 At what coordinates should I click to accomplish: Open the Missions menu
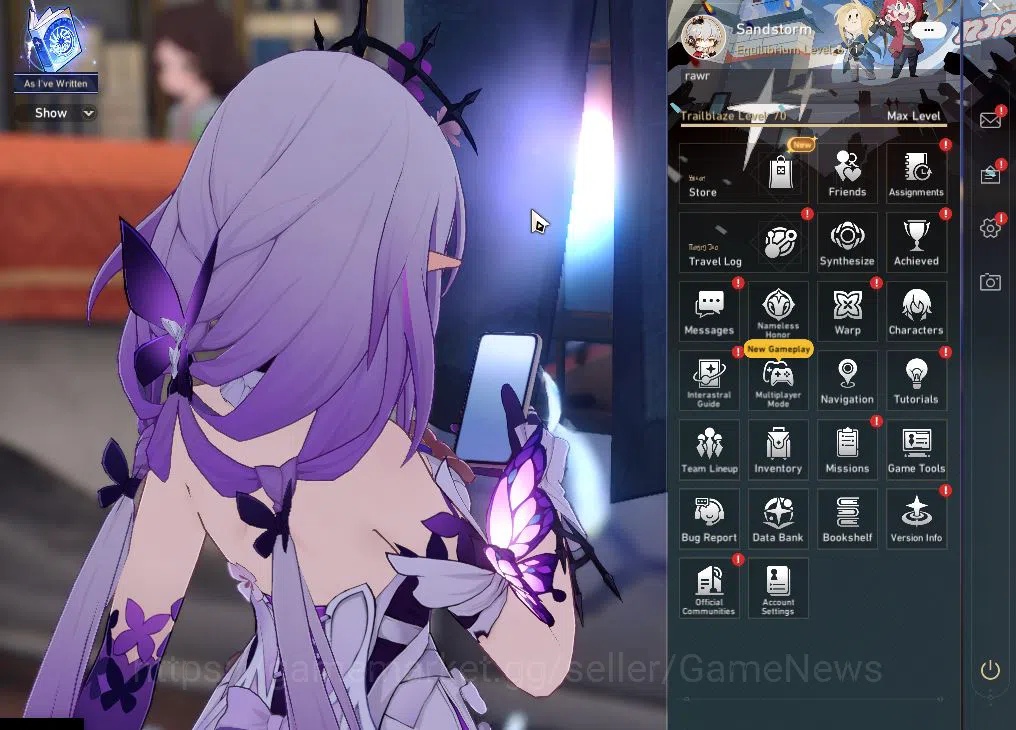pos(847,450)
